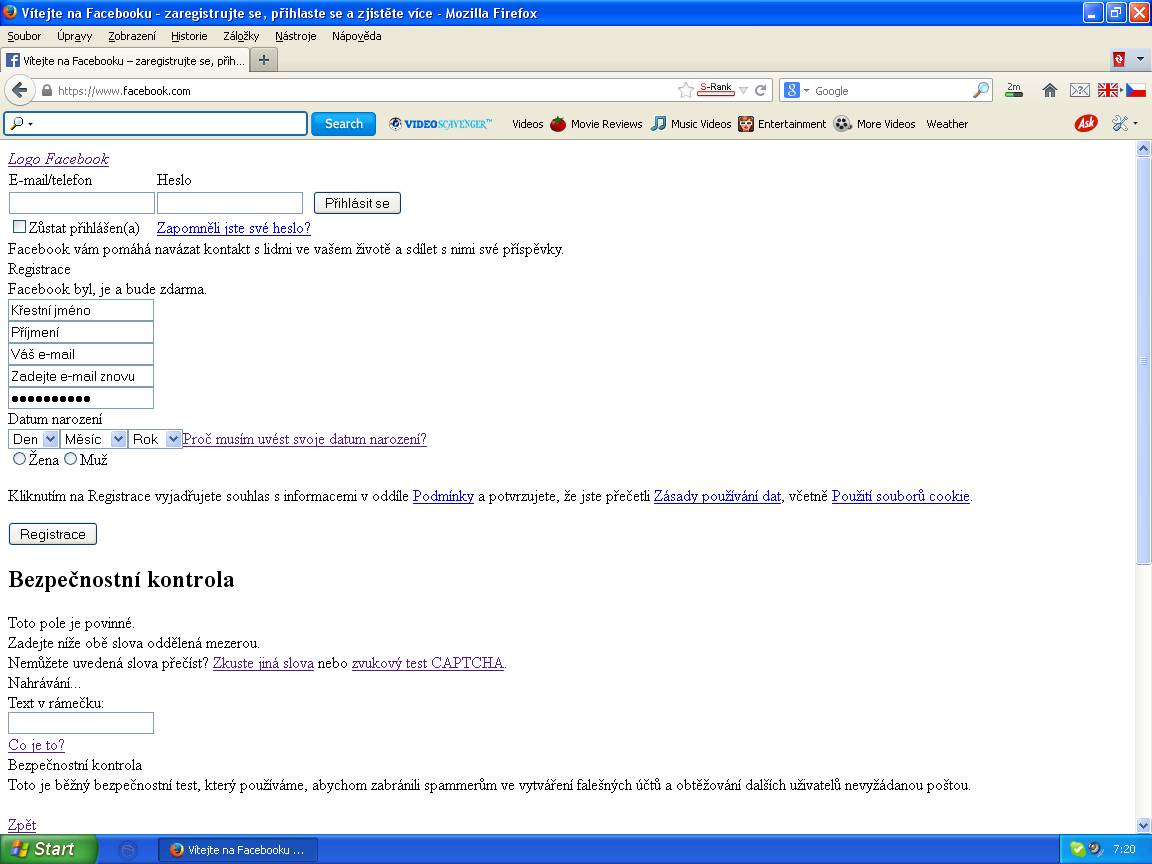Viewport: 1152px width, 864px height.
Task: Go back with the browser back arrow
Action: coord(20,90)
